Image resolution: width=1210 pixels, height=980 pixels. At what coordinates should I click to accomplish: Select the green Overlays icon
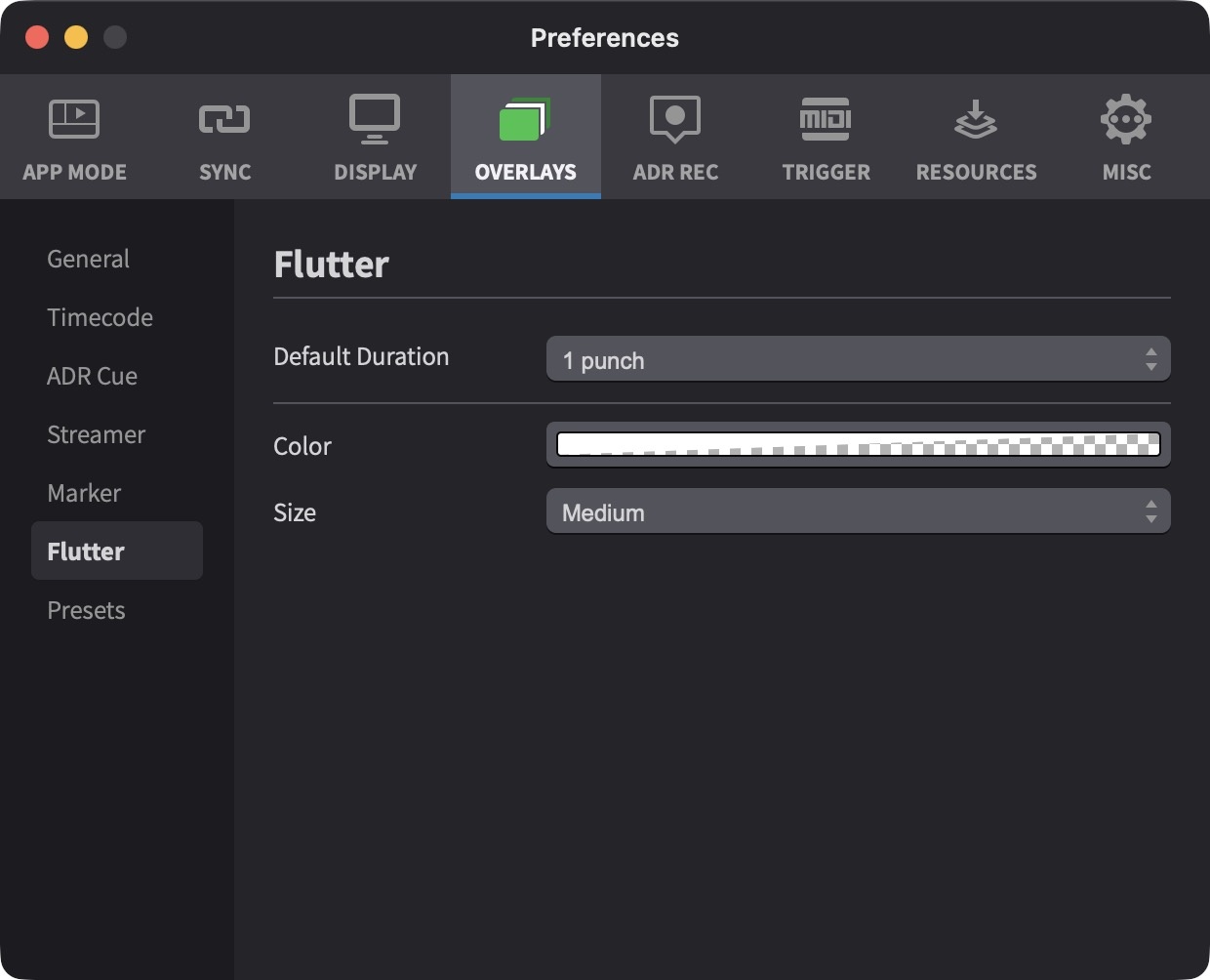(525, 120)
